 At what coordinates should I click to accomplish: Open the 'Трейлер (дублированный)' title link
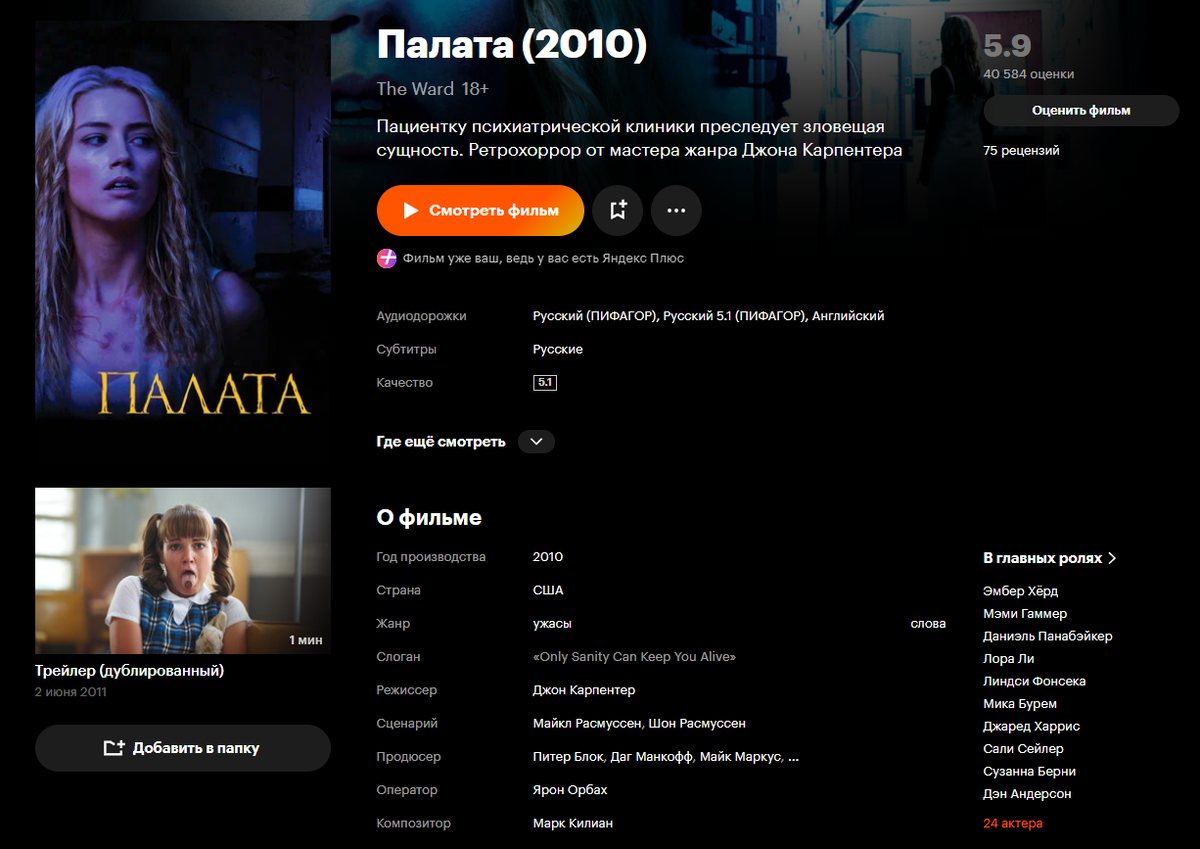coord(129,671)
